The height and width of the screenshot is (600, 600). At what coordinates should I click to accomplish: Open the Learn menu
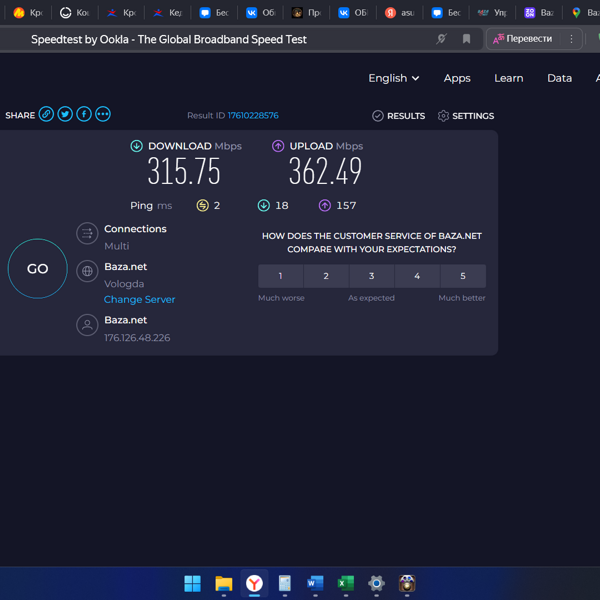click(509, 78)
